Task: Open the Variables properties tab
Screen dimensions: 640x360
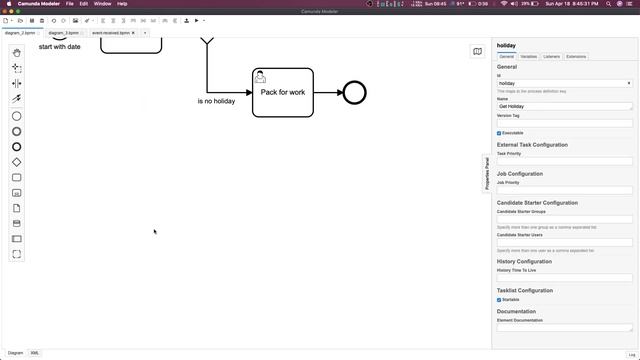Action: (x=529, y=56)
